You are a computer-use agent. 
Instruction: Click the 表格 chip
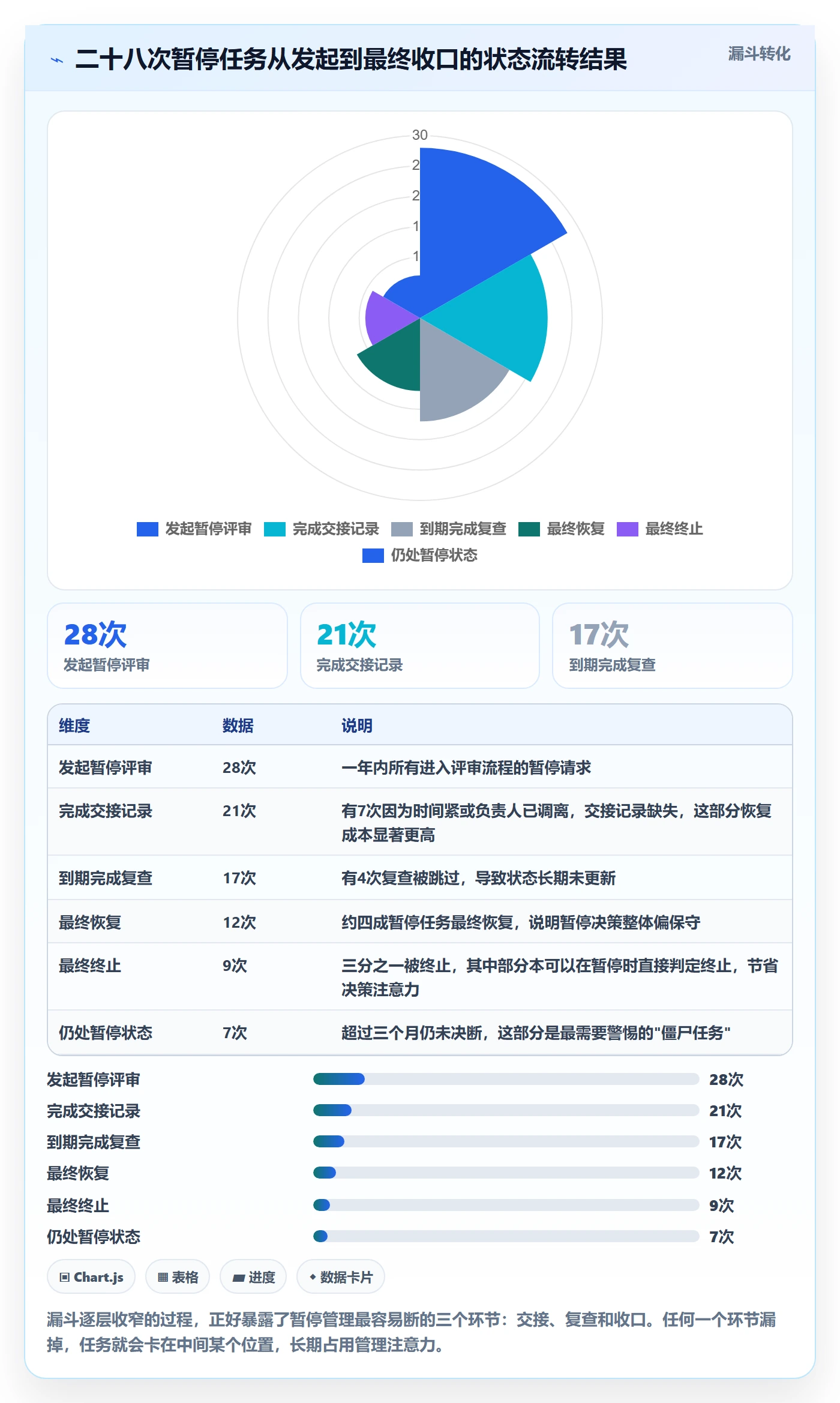tap(178, 1277)
